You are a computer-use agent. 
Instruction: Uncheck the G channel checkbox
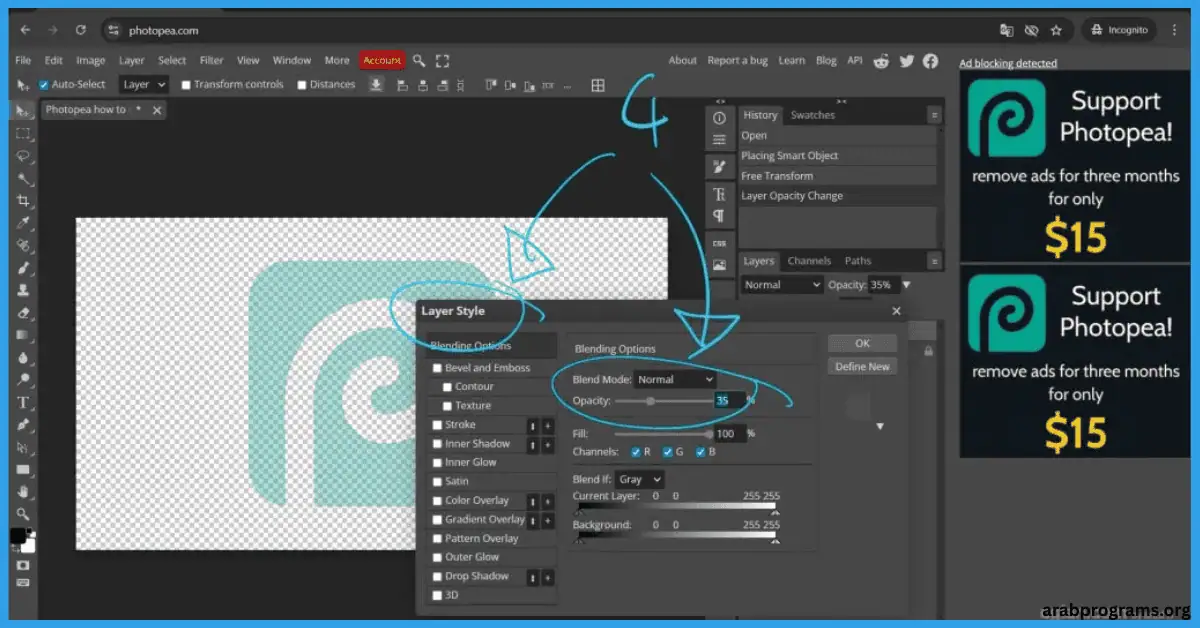(668, 452)
